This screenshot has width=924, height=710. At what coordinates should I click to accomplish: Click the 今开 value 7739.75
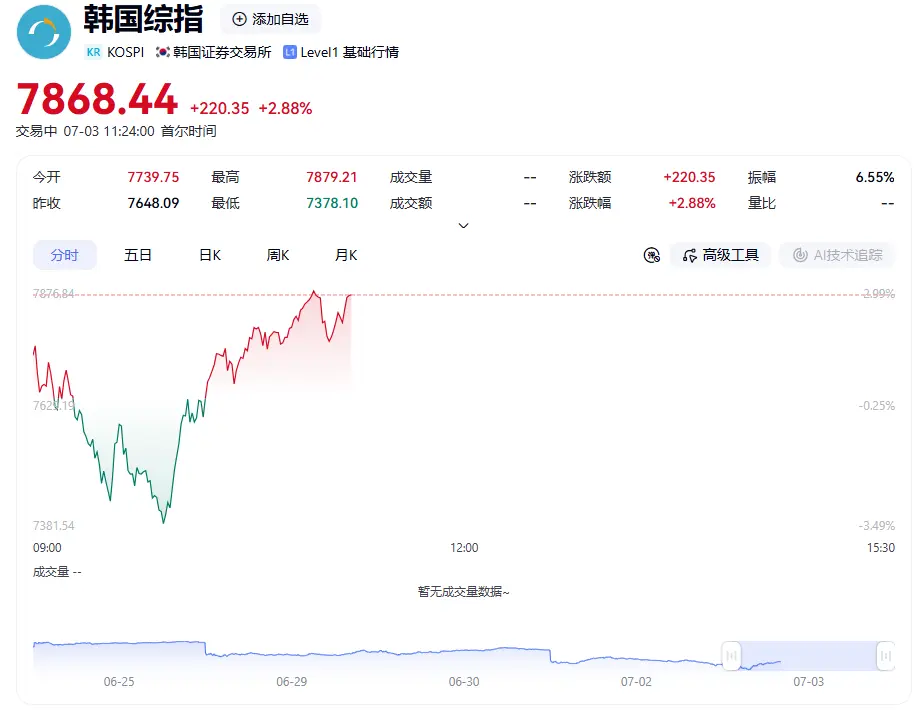click(x=153, y=177)
